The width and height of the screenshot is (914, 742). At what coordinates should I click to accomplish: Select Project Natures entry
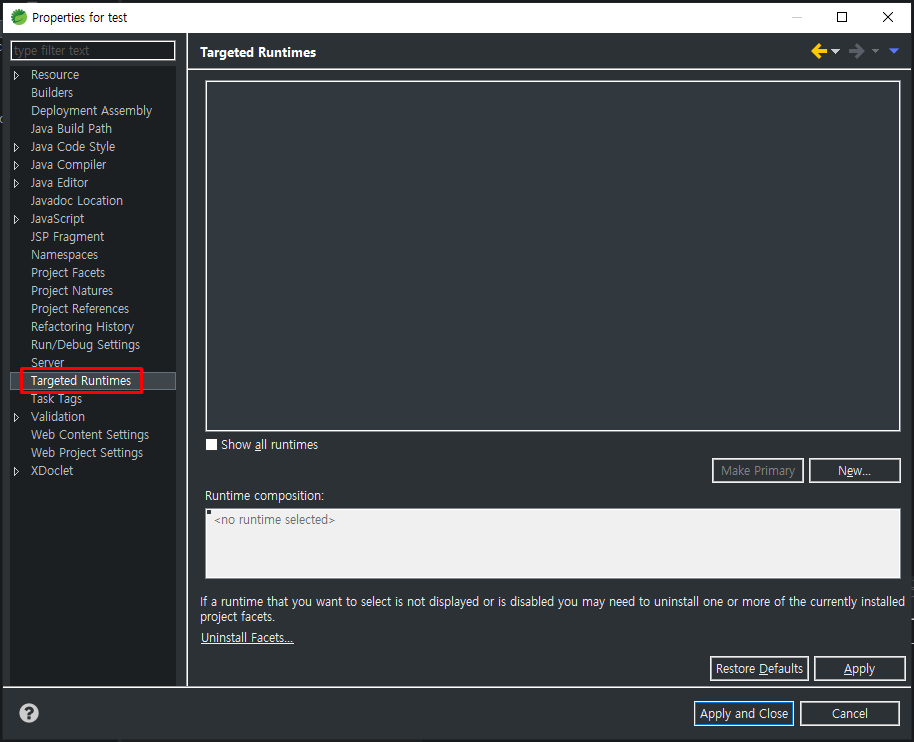[72, 291]
